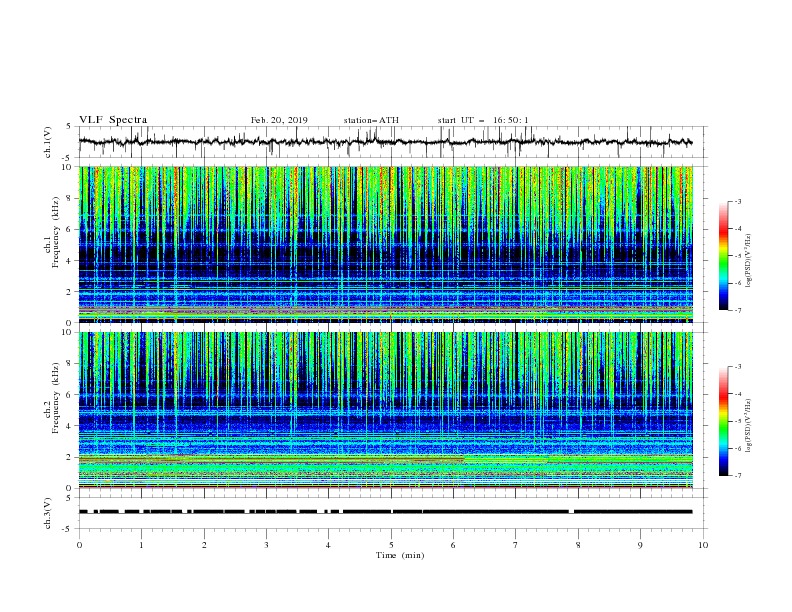Click the ch.1 spectrogram color bar
Viewport: 792px width, 612px height.
tap(723, 256)
